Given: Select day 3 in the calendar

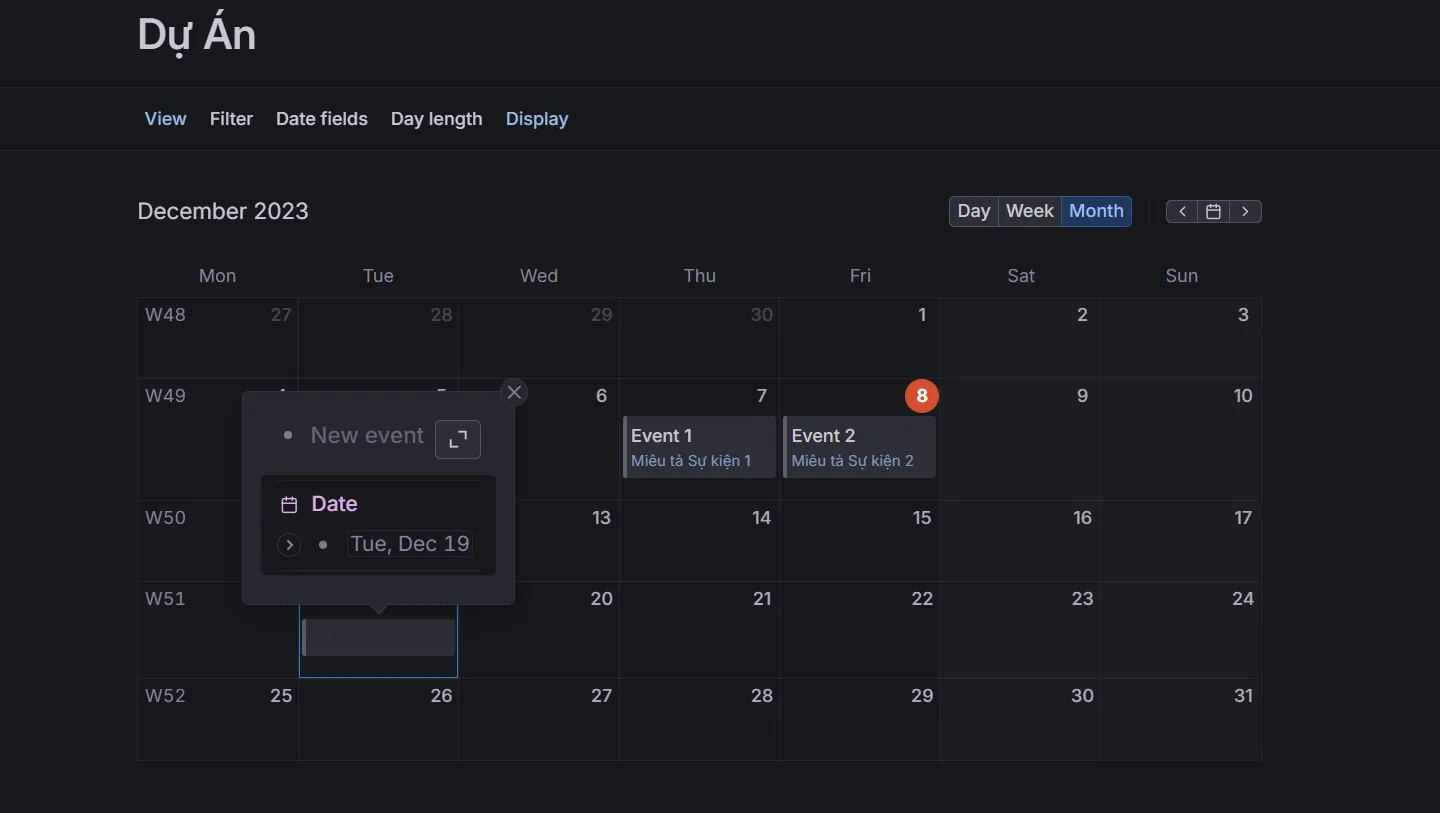Looking at the screenshot, I should point(1243,315).
